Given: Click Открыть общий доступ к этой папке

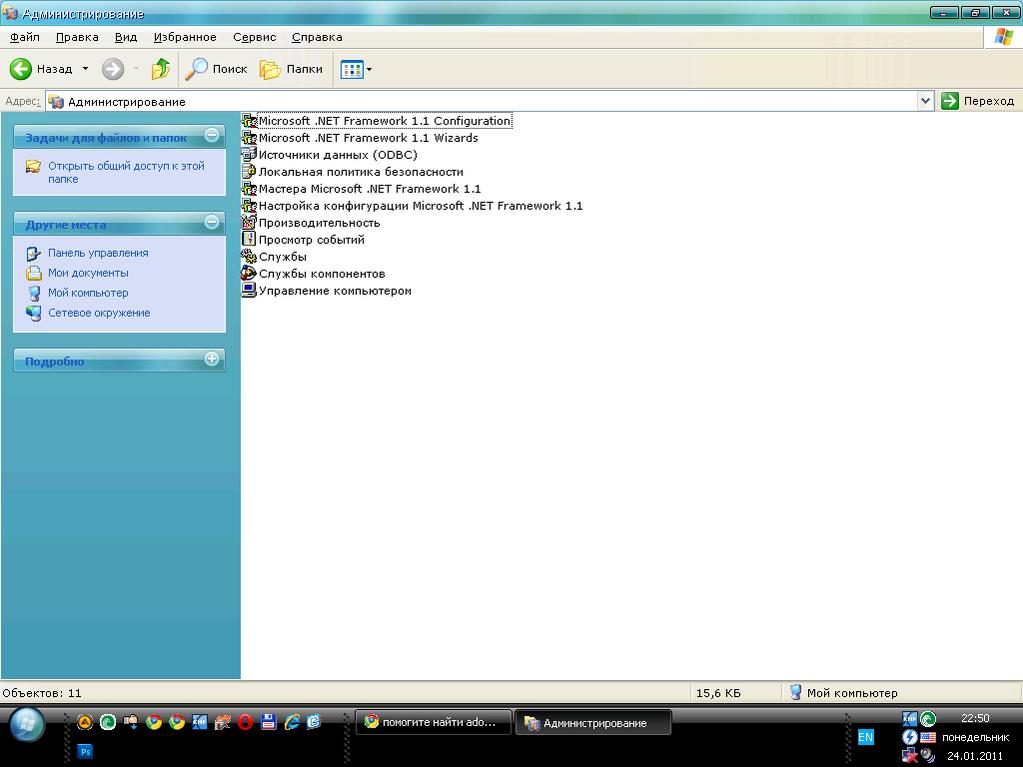Looking at the screenshot, I should click(x=126, y=172).
